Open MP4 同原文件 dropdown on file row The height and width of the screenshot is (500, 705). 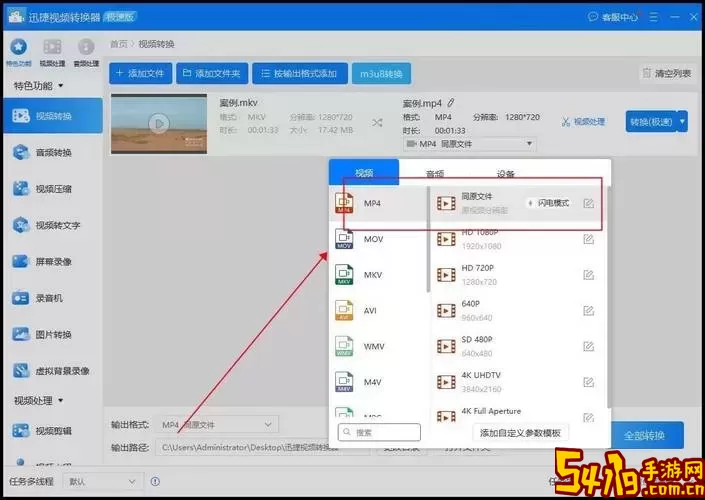click(x=469, y=144)
